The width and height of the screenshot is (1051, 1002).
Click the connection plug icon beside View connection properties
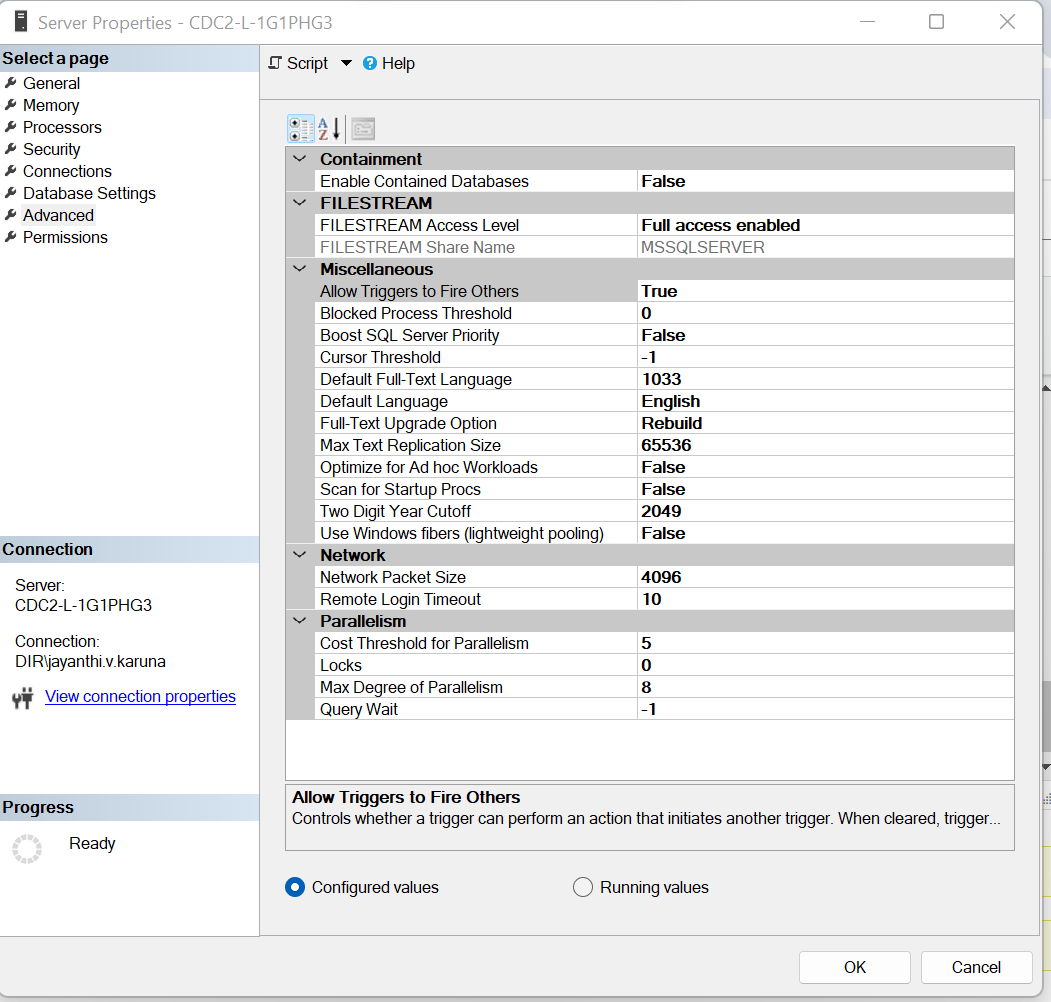tap(23, 698)
